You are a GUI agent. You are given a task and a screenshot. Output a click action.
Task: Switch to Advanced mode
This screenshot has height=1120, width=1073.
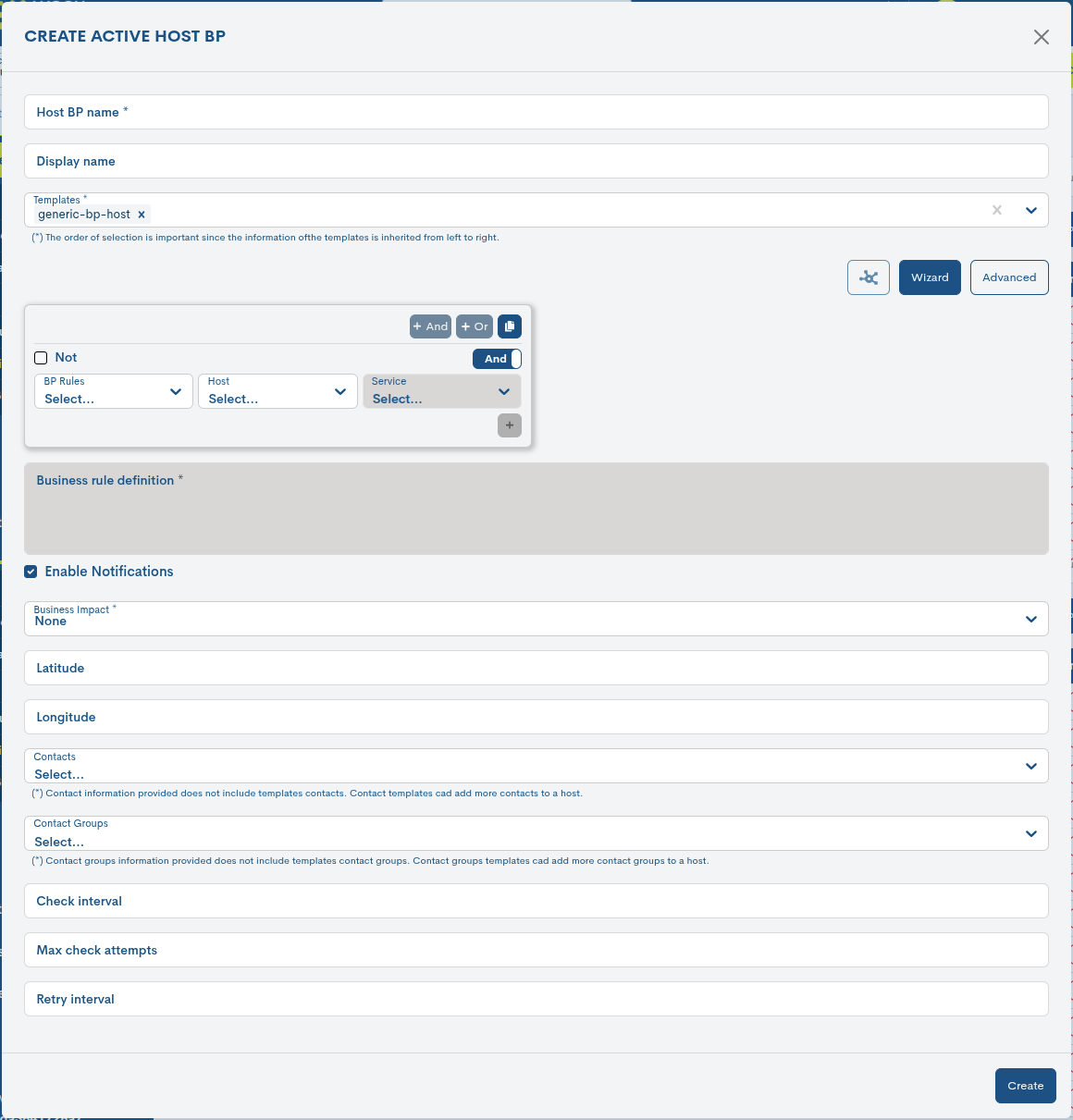(1009, 277)
